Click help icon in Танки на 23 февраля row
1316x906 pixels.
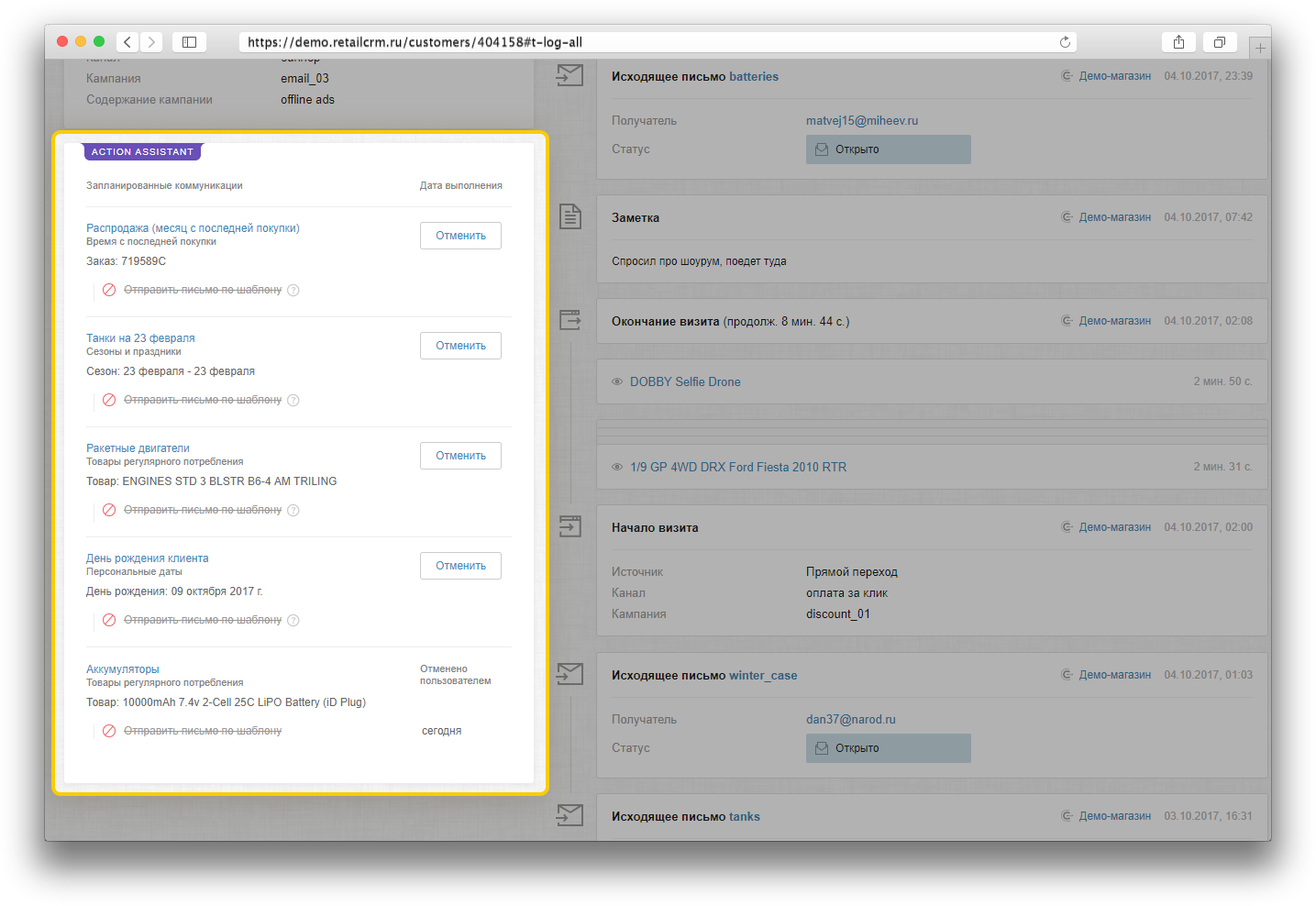(x=293, y=400)
